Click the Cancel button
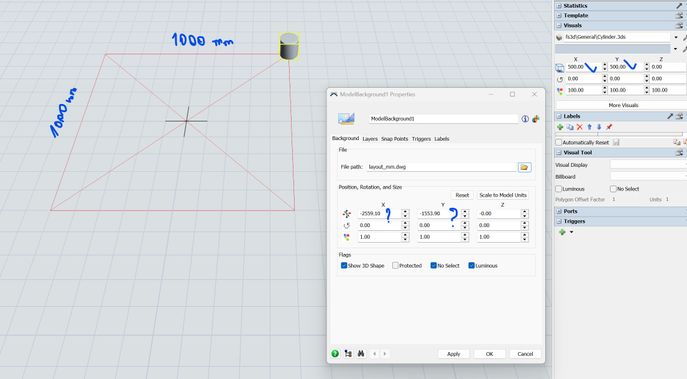 [x=525, y=354]
